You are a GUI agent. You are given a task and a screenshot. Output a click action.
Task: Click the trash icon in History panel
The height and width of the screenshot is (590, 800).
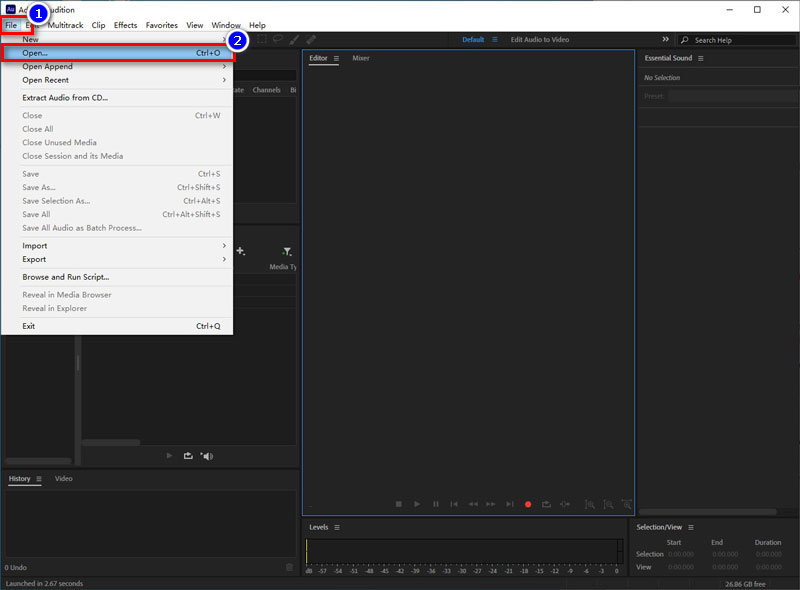click(x=290, y=567)
